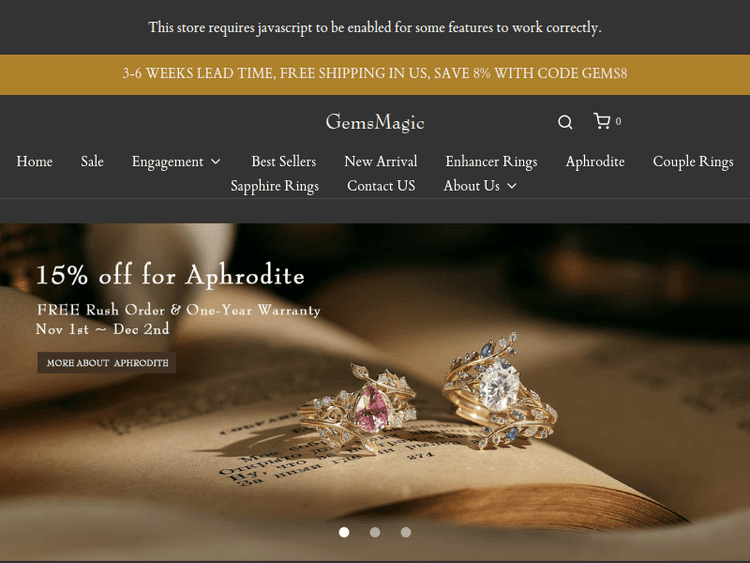
Task: Open Best Sellers in navigation
Action: tap(284, 162)
